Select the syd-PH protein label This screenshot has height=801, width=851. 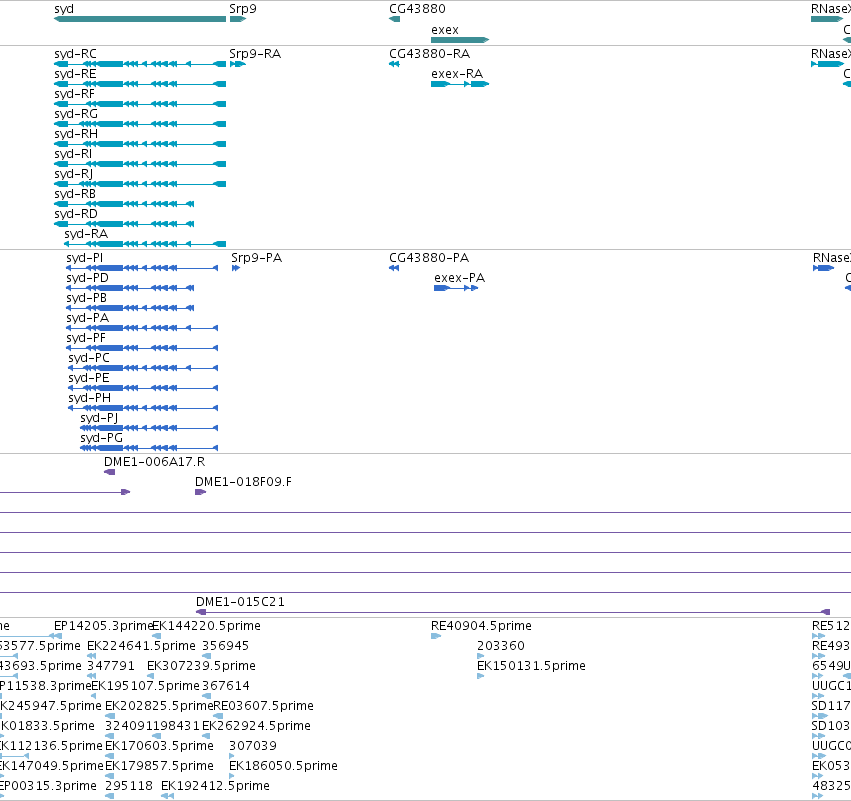pyautogui.click(x=90, y=398)
